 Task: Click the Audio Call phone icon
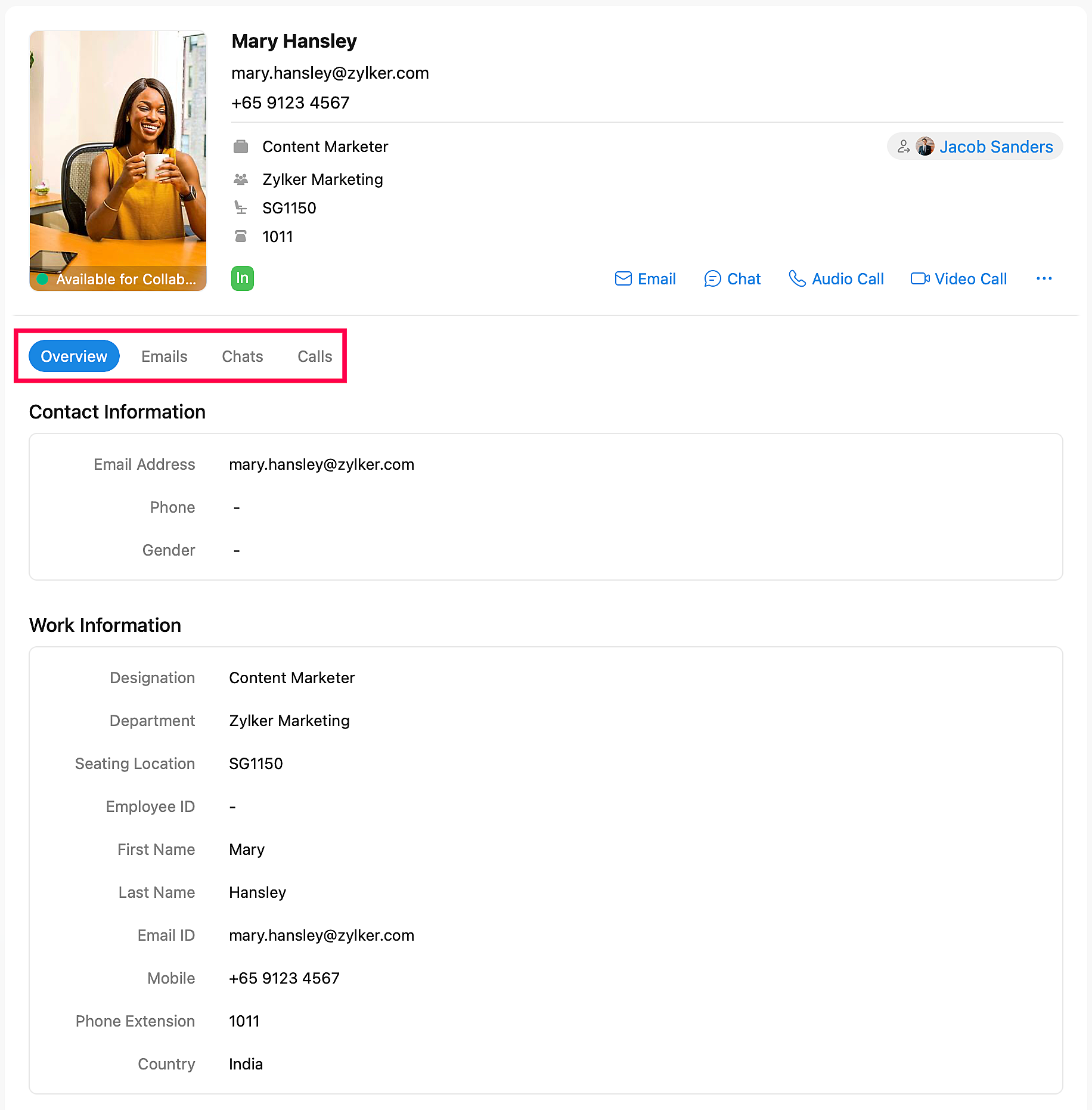coord(797,278)
